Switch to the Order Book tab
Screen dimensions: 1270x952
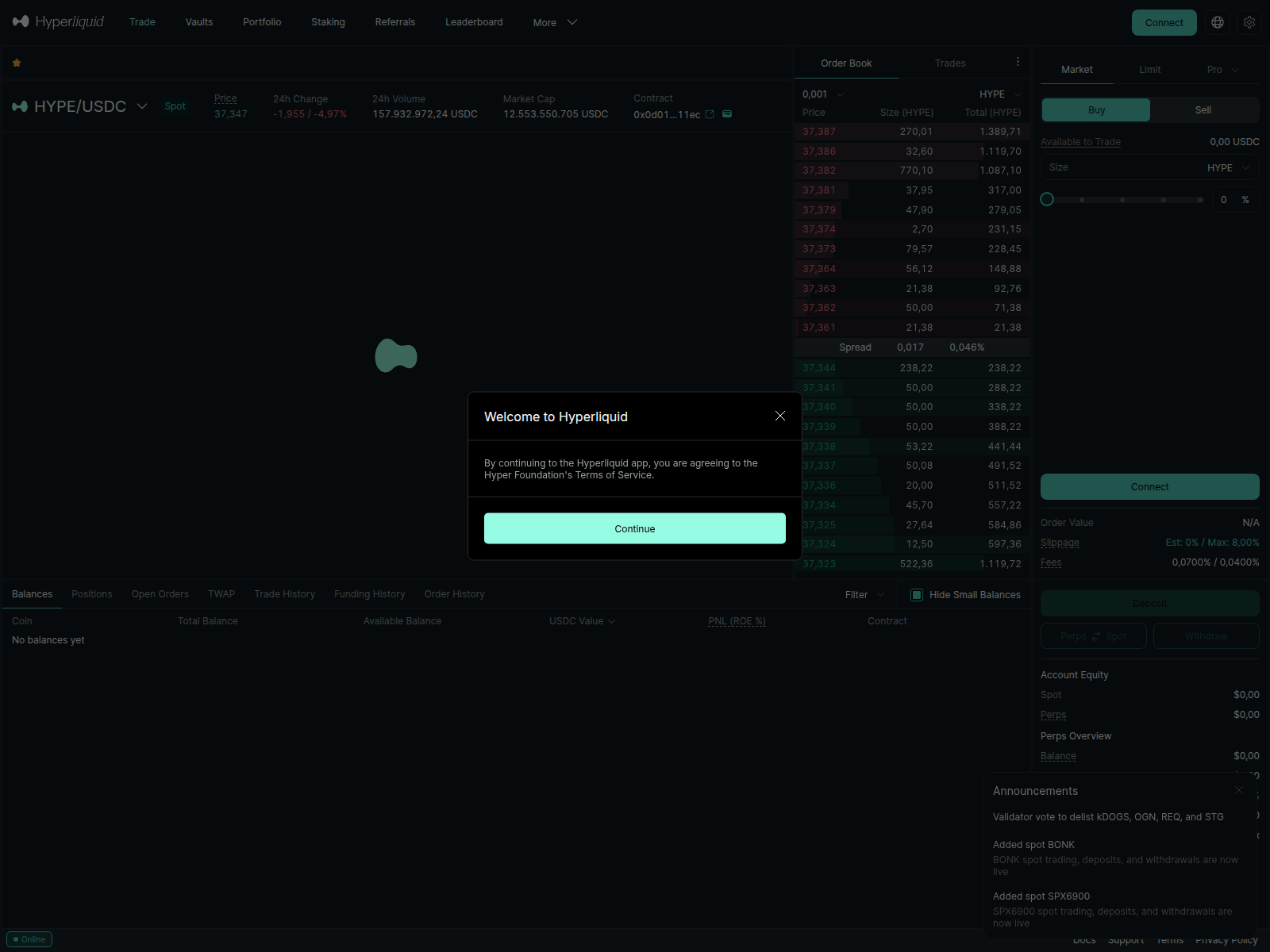tap(846, 63)
